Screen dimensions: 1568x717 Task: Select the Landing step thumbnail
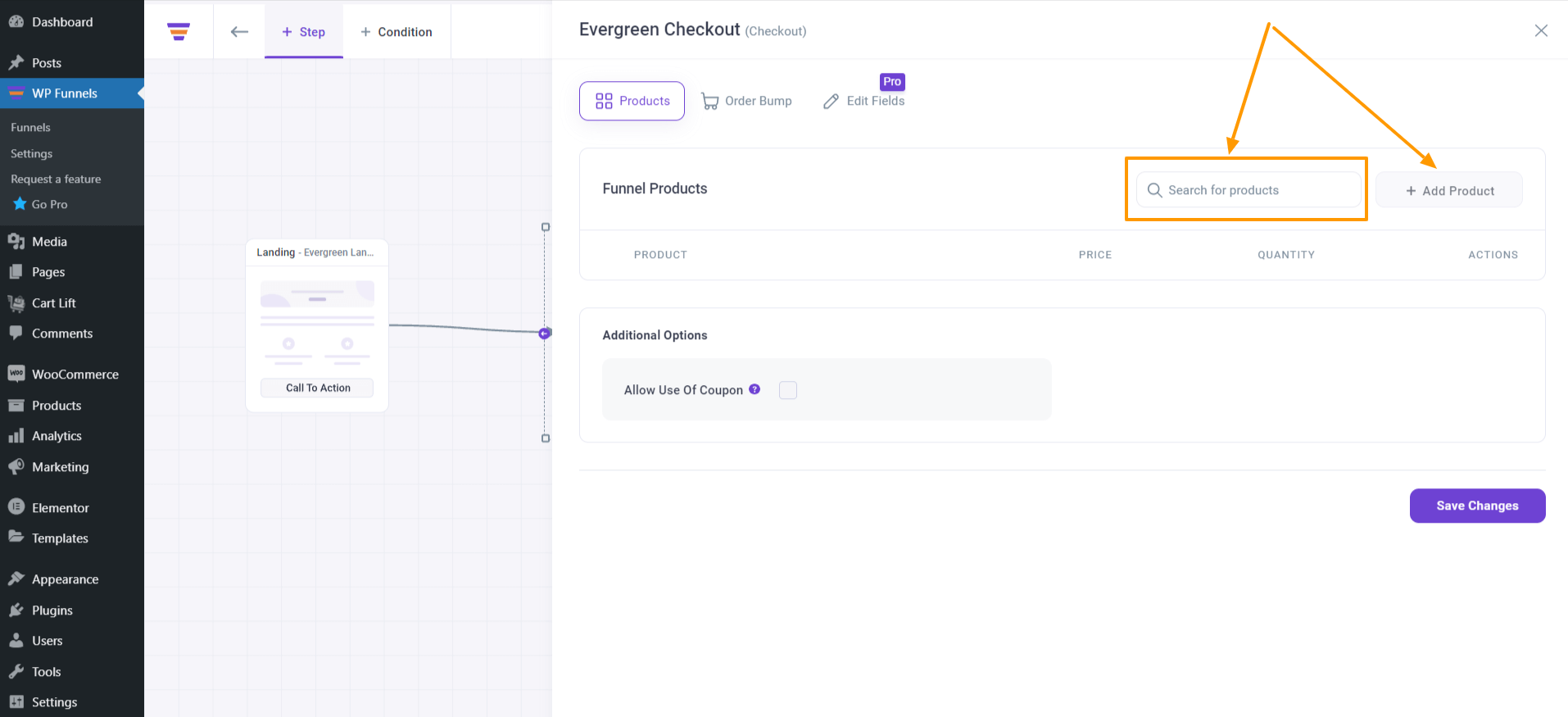[317, 324]
